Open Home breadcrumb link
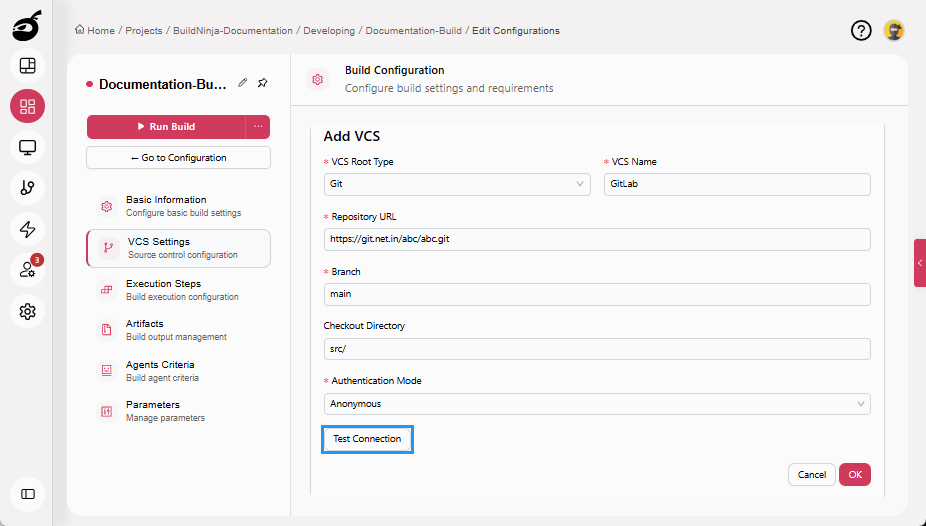 [x=94, y=30]
